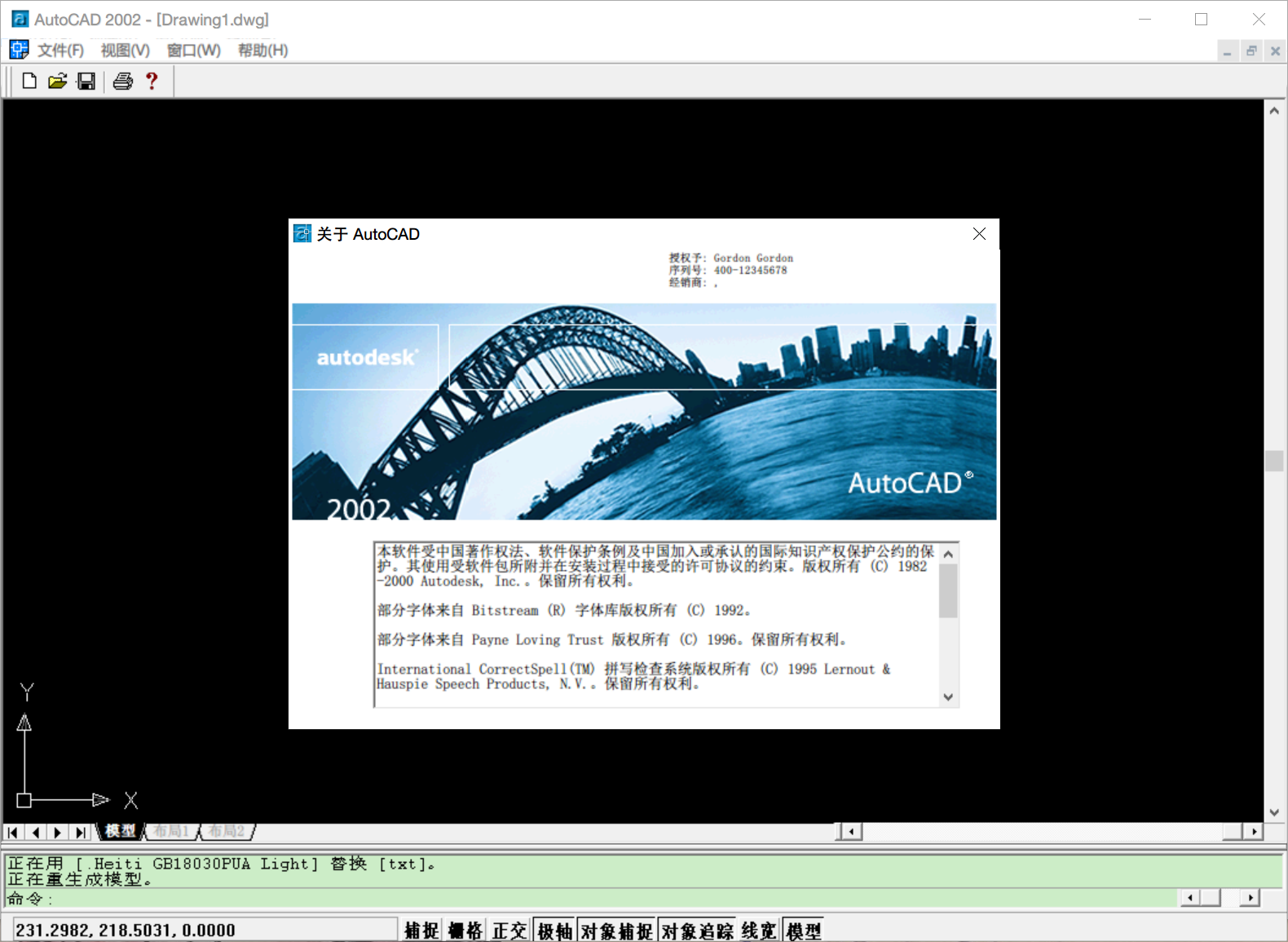This screenshot has width=1288, height=942.
Task: Minimize the Drawing1.dwg document window
Action: (1227, 51)
